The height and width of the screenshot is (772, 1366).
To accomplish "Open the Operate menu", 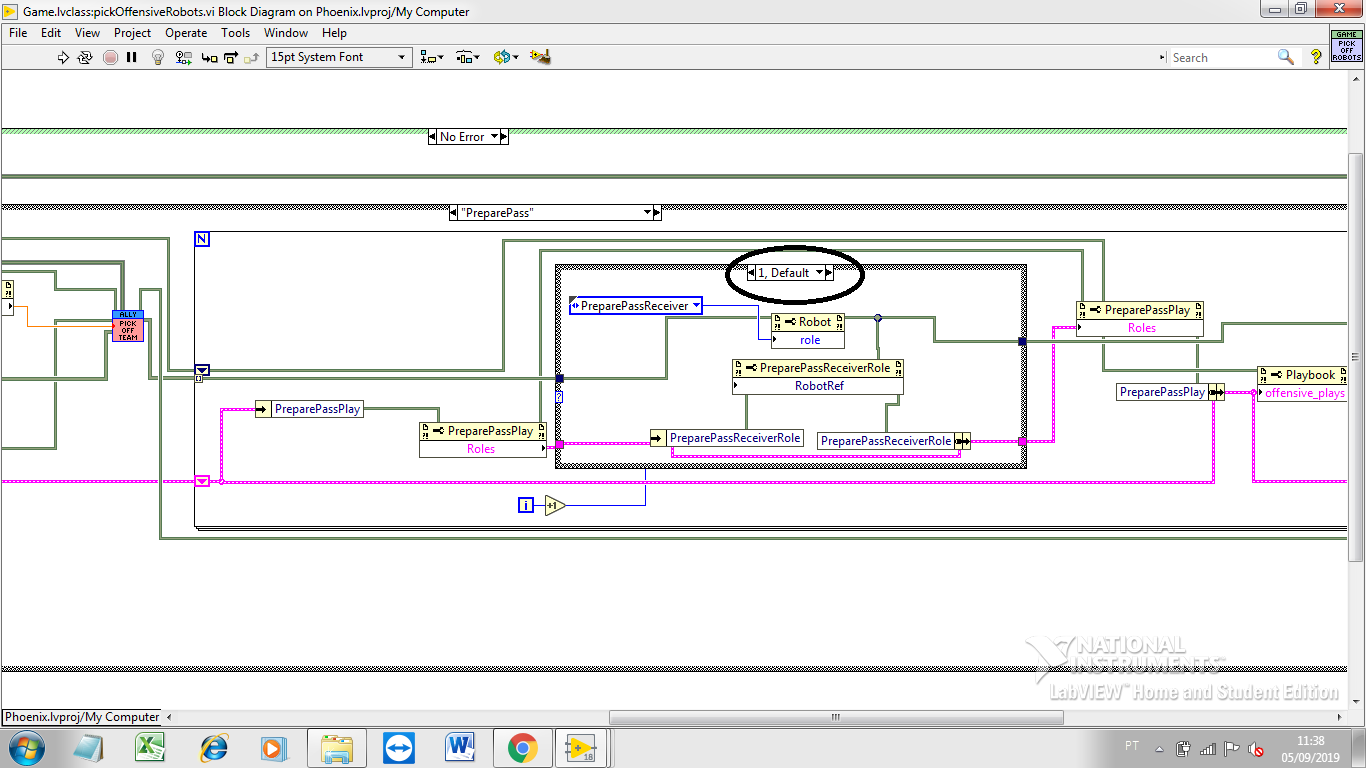I will tap(186, 33).
